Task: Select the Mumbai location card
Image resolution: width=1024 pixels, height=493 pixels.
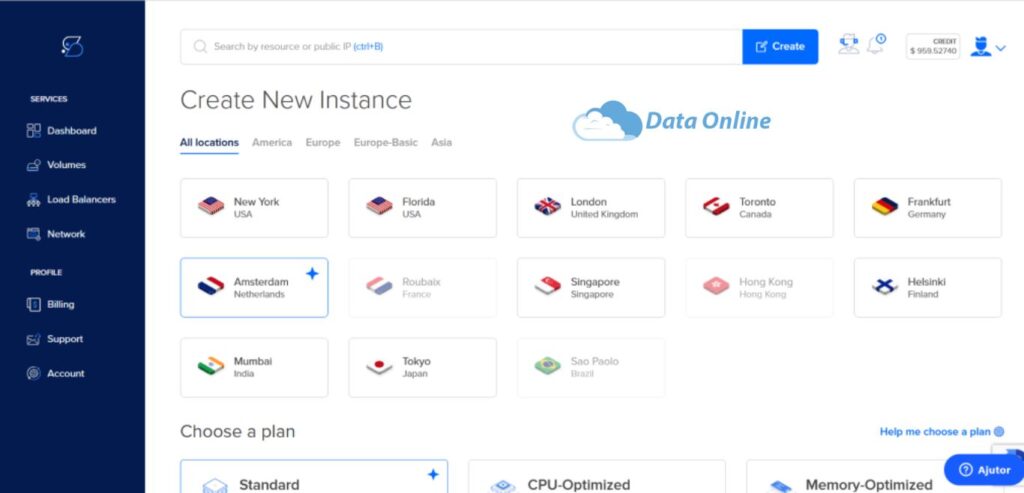Action: [x=254, y=367]
